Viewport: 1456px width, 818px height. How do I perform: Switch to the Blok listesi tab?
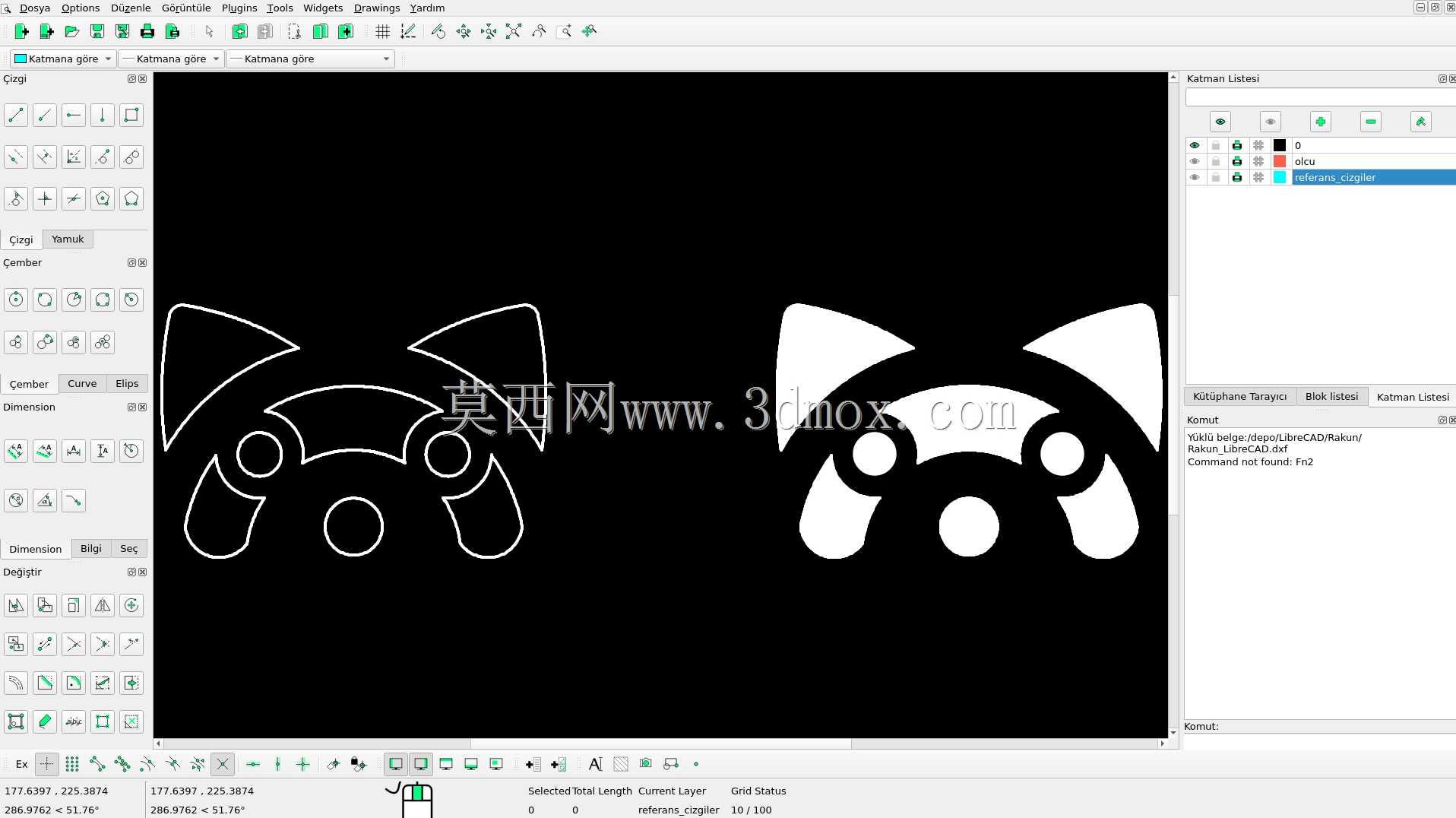[x=1331, y=396]
